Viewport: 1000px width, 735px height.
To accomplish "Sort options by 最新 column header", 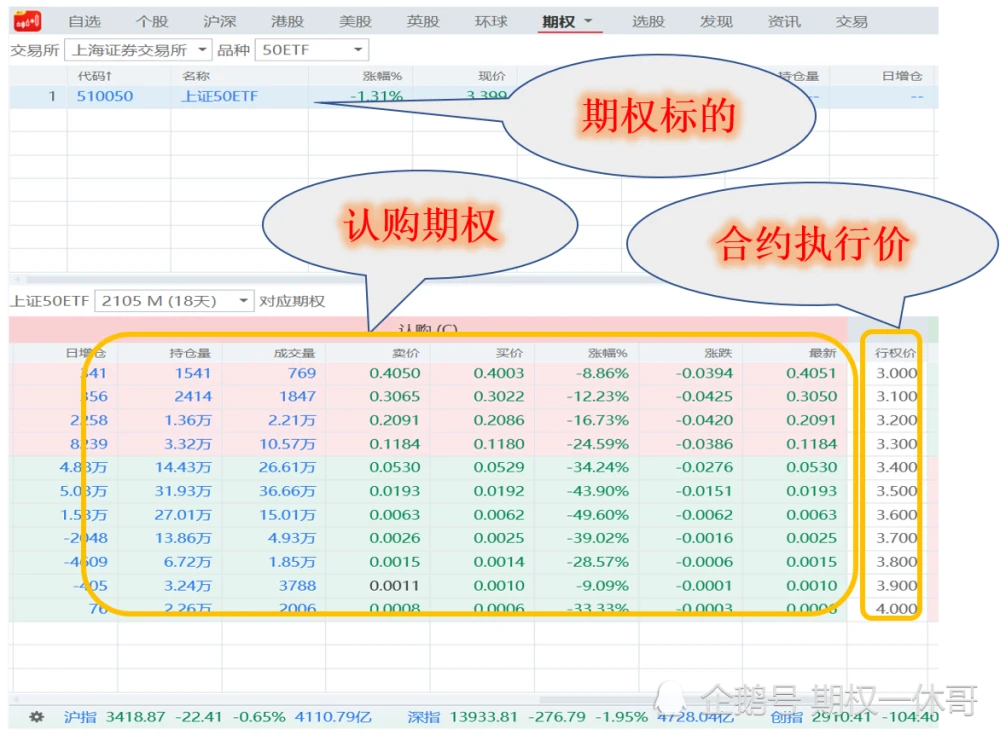I will click(822, 353).
